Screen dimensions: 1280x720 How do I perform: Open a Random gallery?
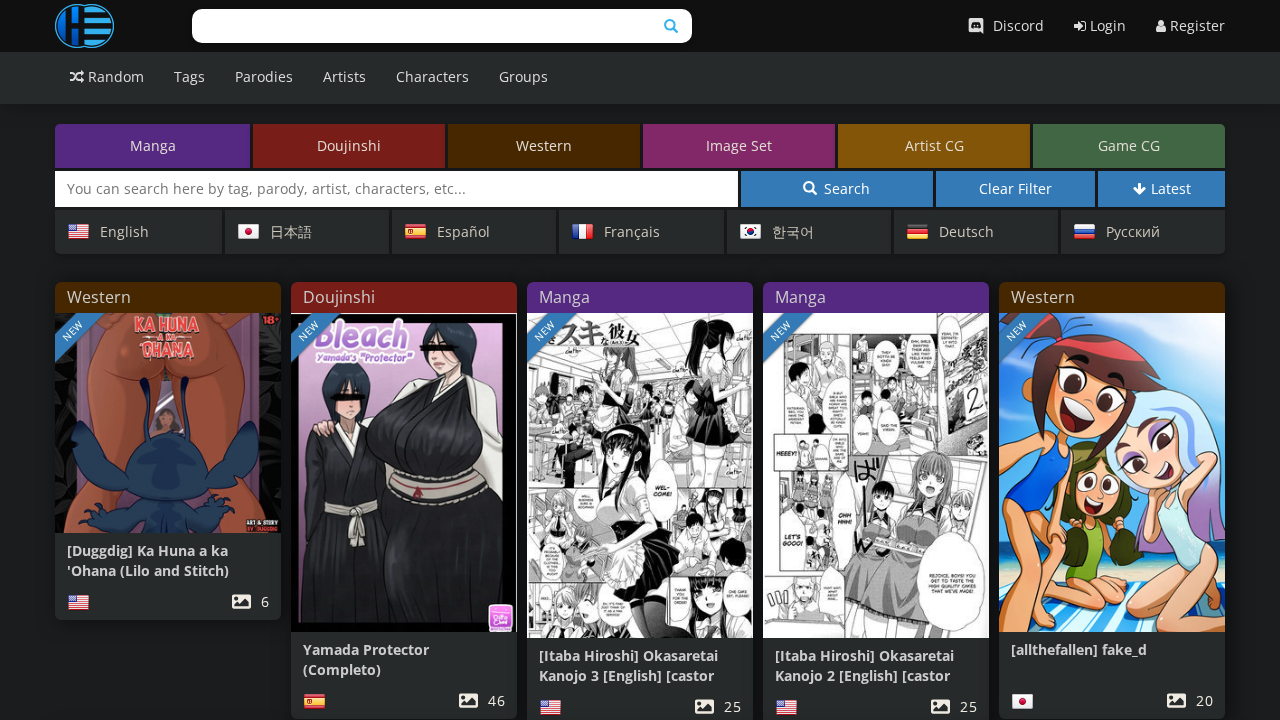pyautogui.click(x=107, y=77)
